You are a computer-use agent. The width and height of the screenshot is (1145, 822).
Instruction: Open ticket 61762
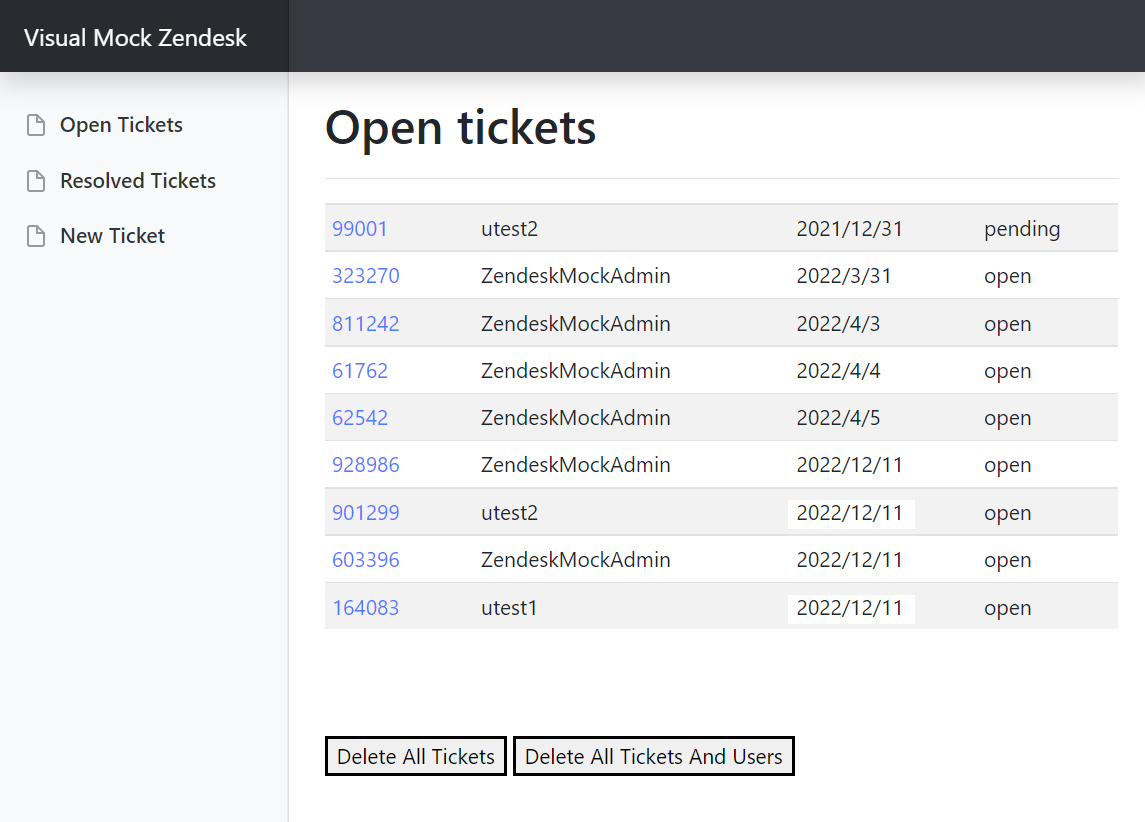pyautogui.click(x=360, y=371)
